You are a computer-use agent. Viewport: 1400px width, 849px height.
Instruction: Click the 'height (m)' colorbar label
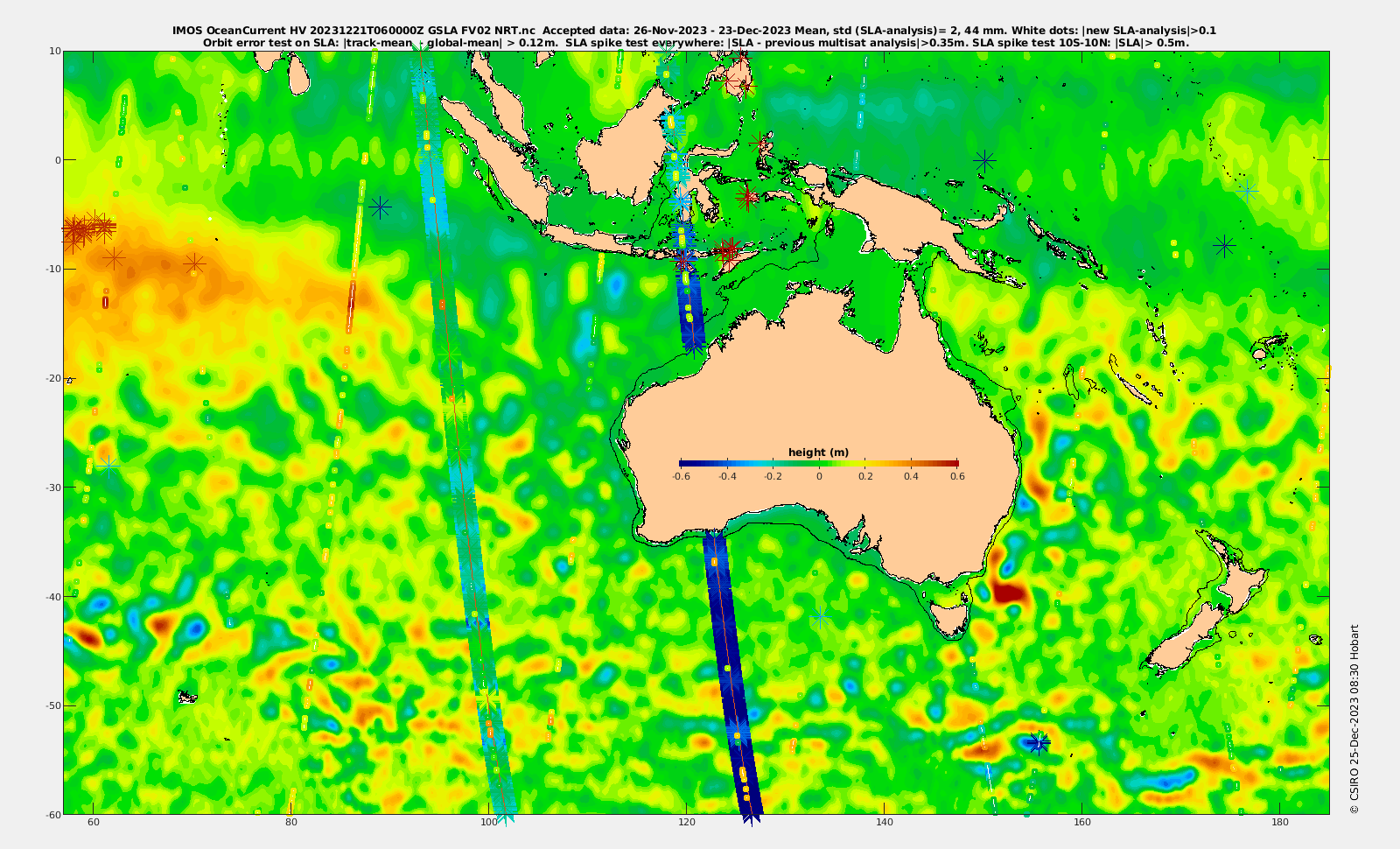pos(818,453)
